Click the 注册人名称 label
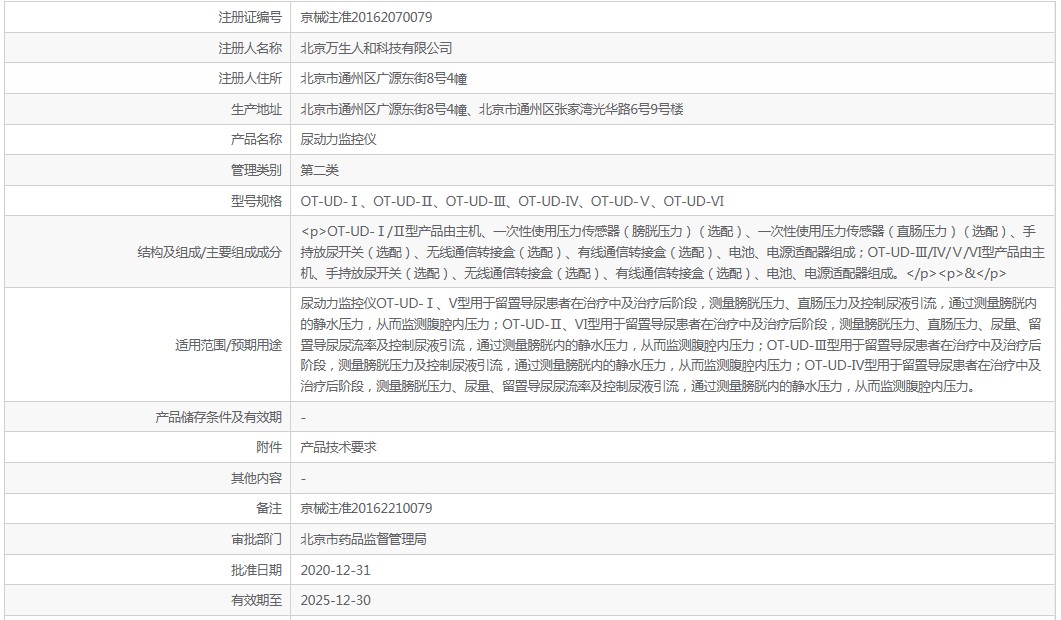1061x620 pixels. click(250, 48)
